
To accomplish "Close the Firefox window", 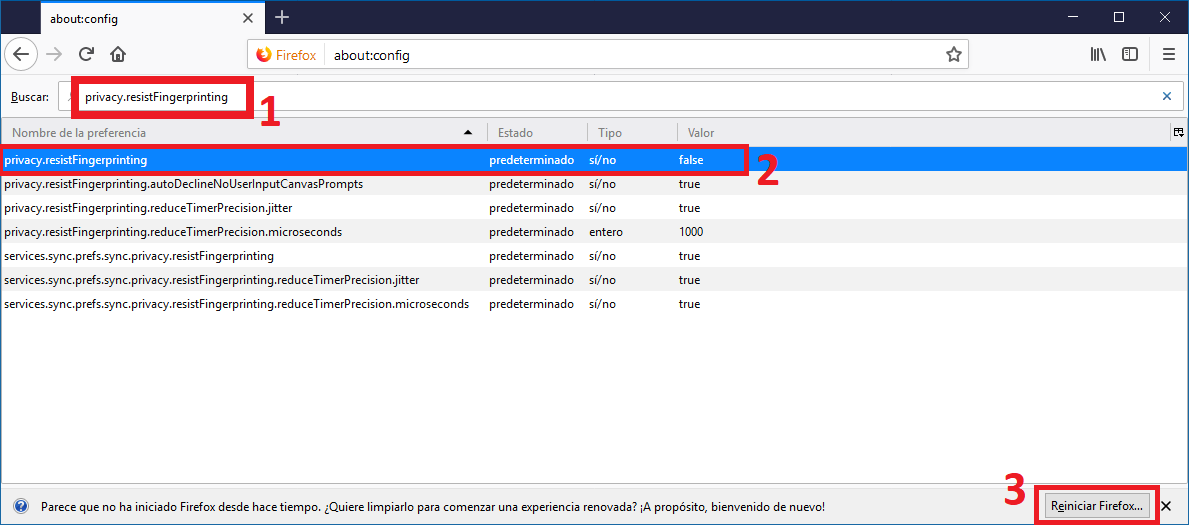I will pos(1165,17).
